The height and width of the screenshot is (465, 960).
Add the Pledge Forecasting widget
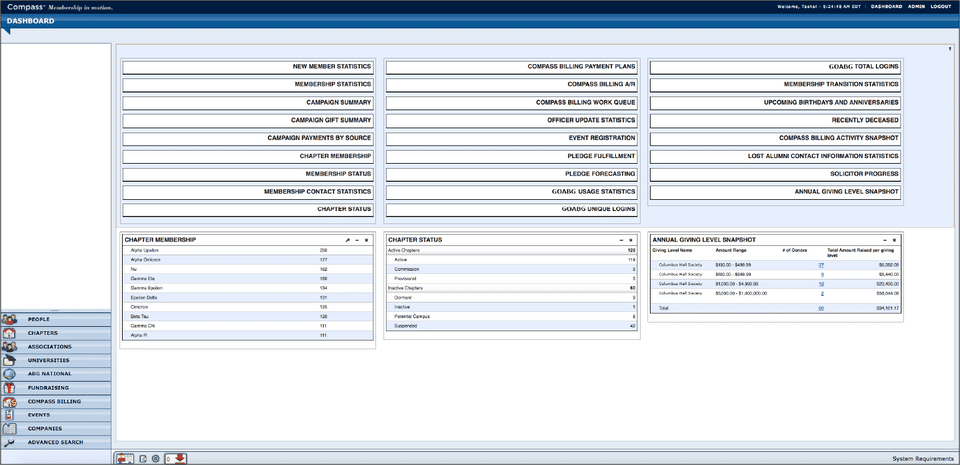tap(511, 174)
